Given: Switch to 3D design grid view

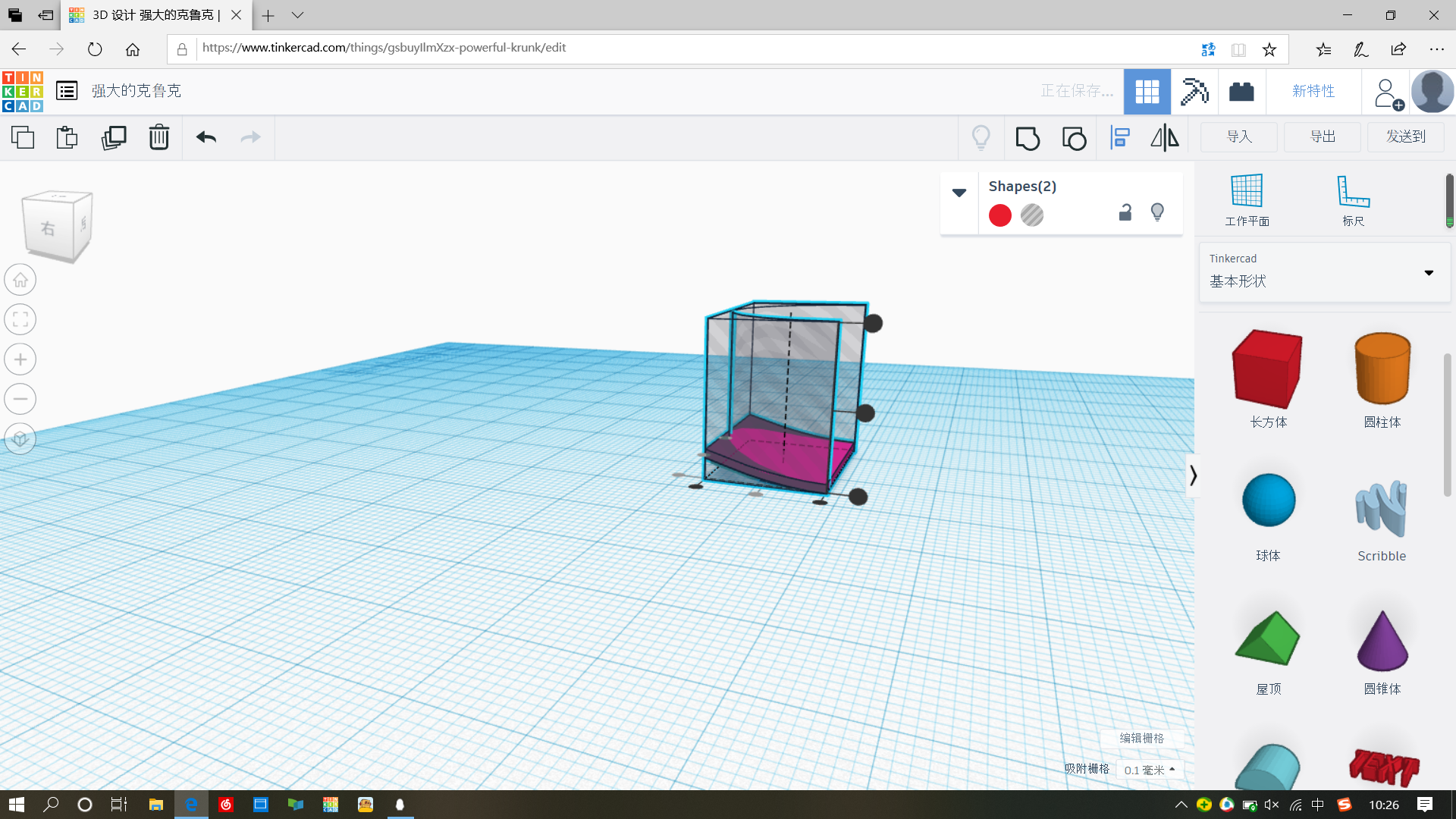Looking at the screenshot, I should (1147, 92).
